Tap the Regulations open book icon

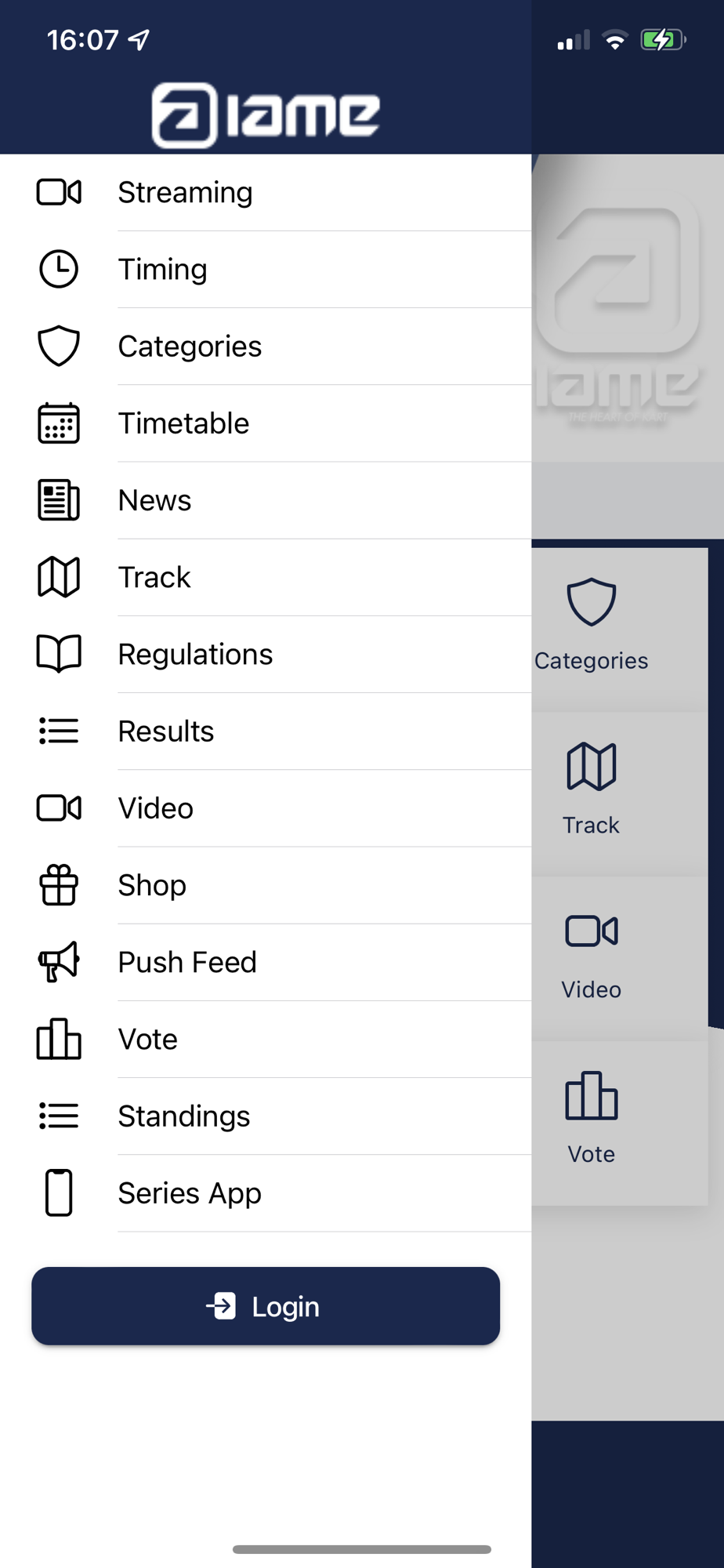[59, 654]
